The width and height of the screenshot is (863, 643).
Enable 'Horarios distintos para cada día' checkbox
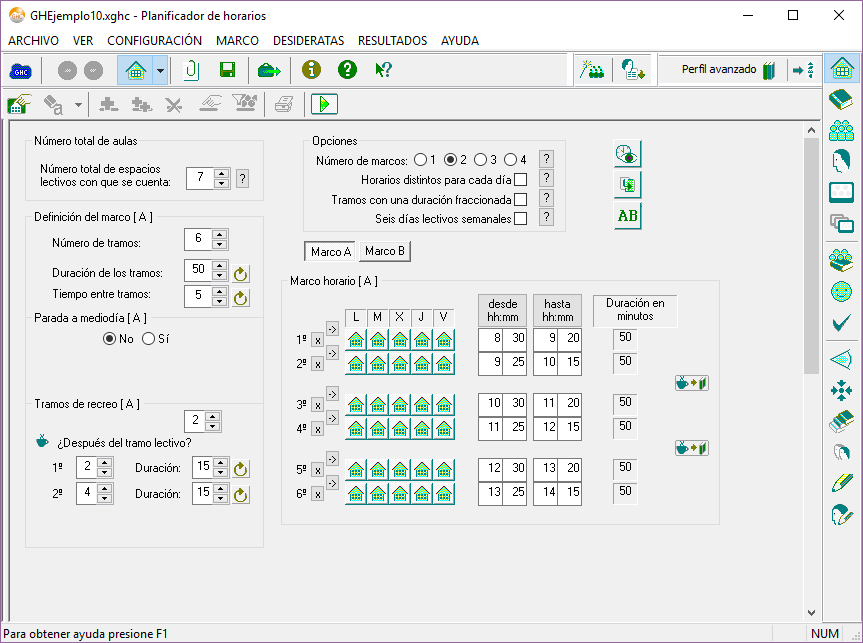520,180
